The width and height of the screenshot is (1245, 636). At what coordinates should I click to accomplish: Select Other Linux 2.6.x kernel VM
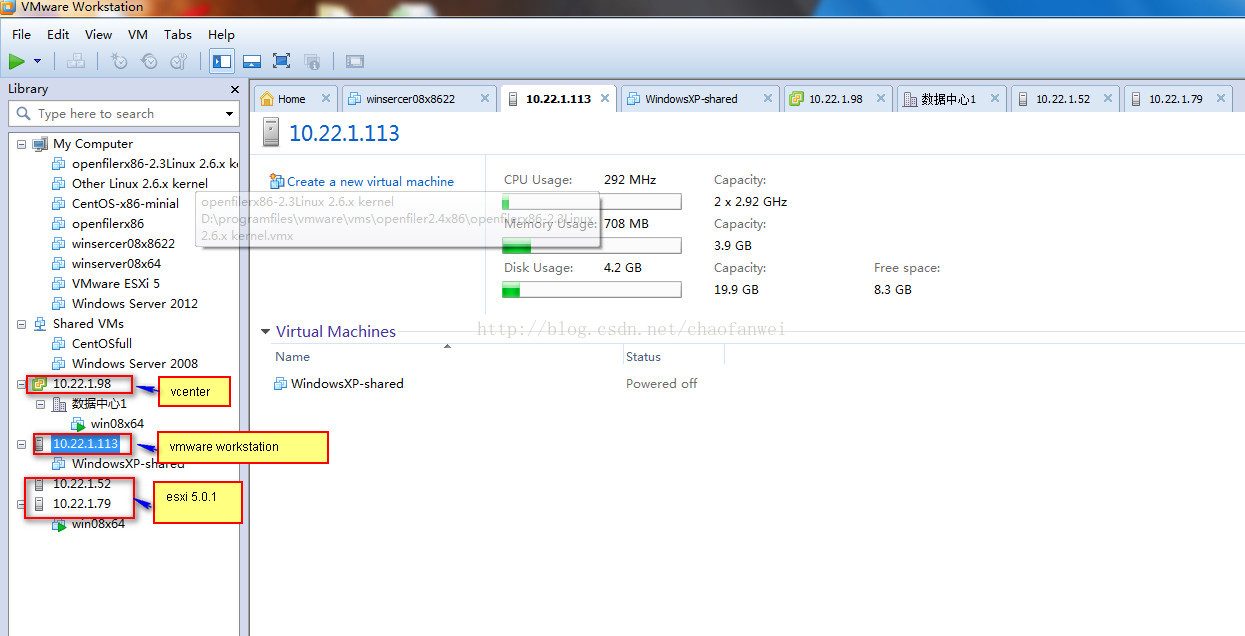[140, 184]
